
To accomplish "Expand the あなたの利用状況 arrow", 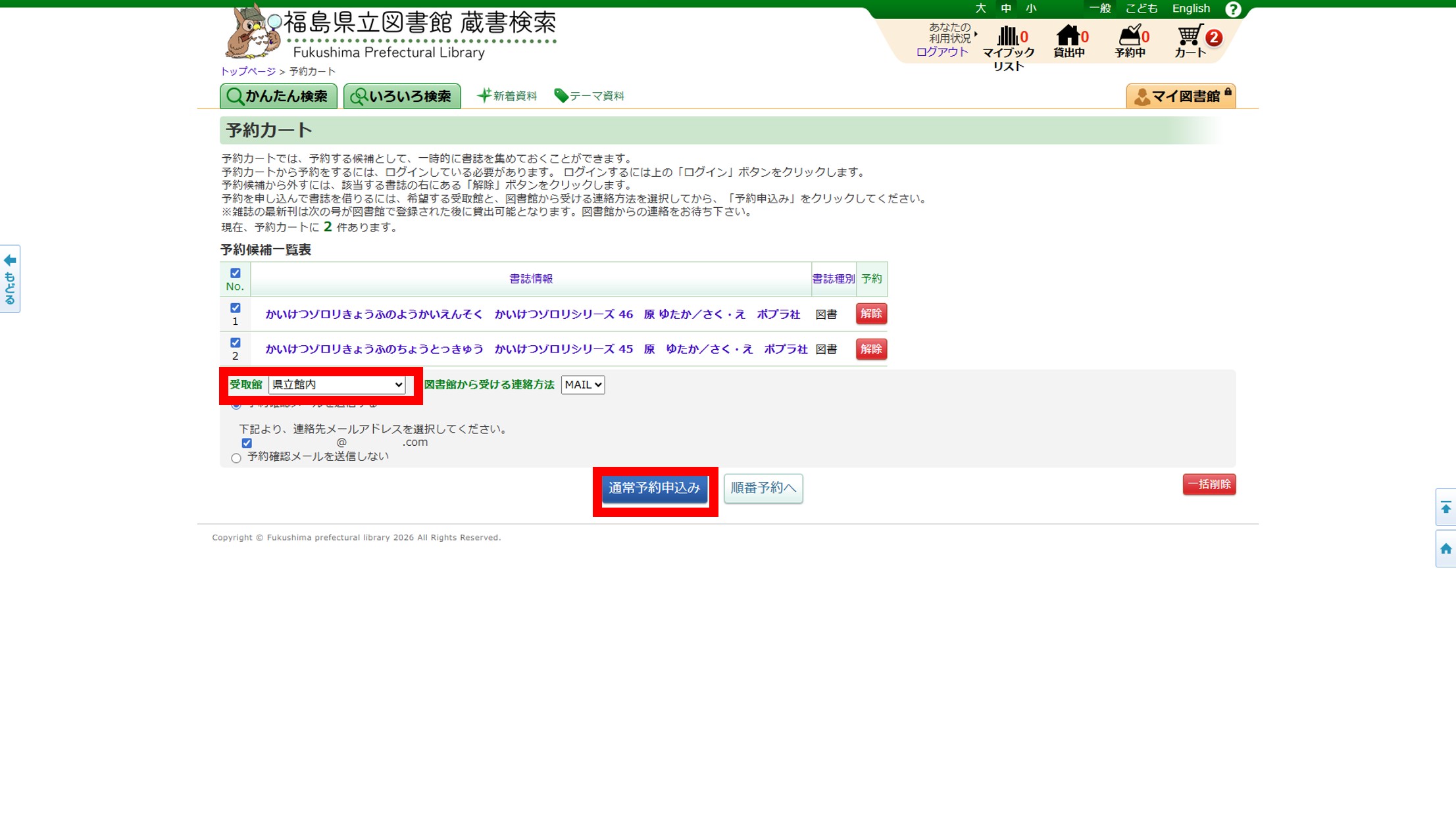I will [976, 34].
